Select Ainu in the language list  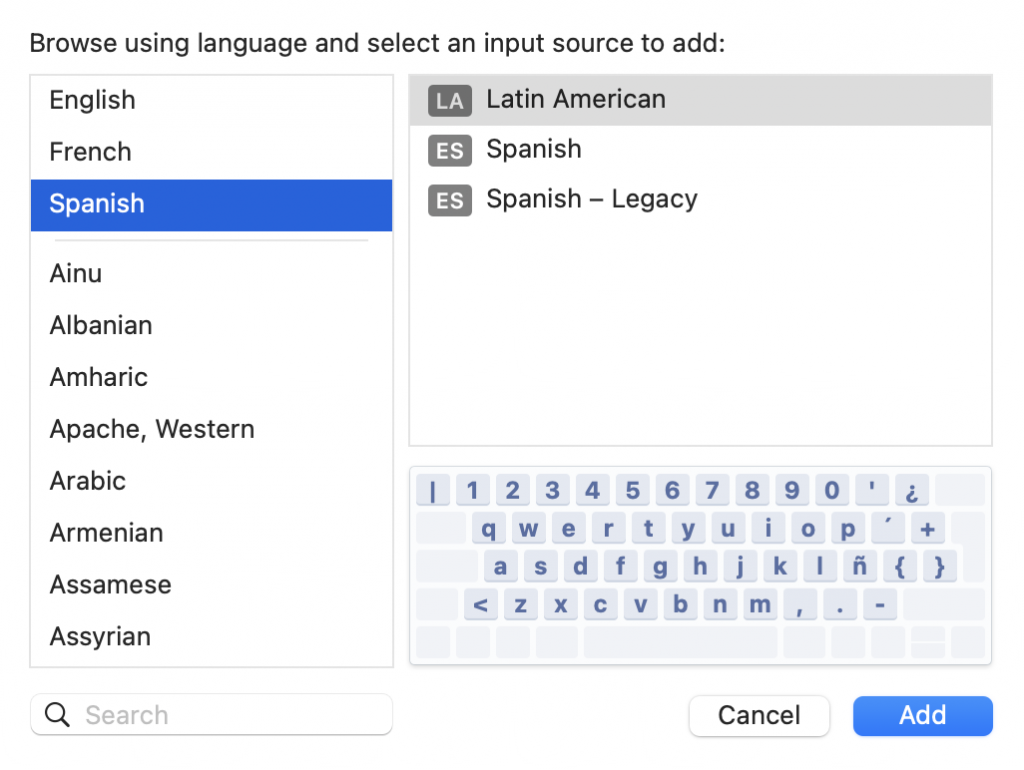75,273
